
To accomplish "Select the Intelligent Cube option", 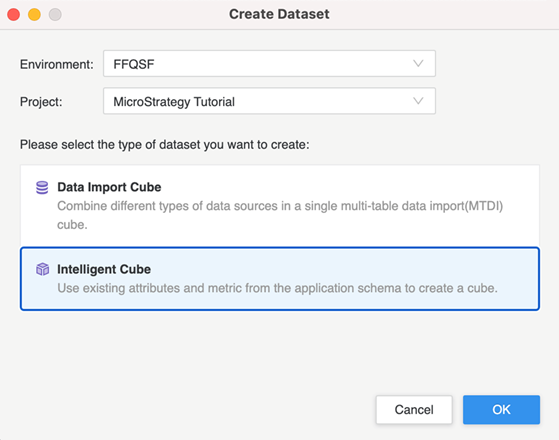I will pos(280,279).
